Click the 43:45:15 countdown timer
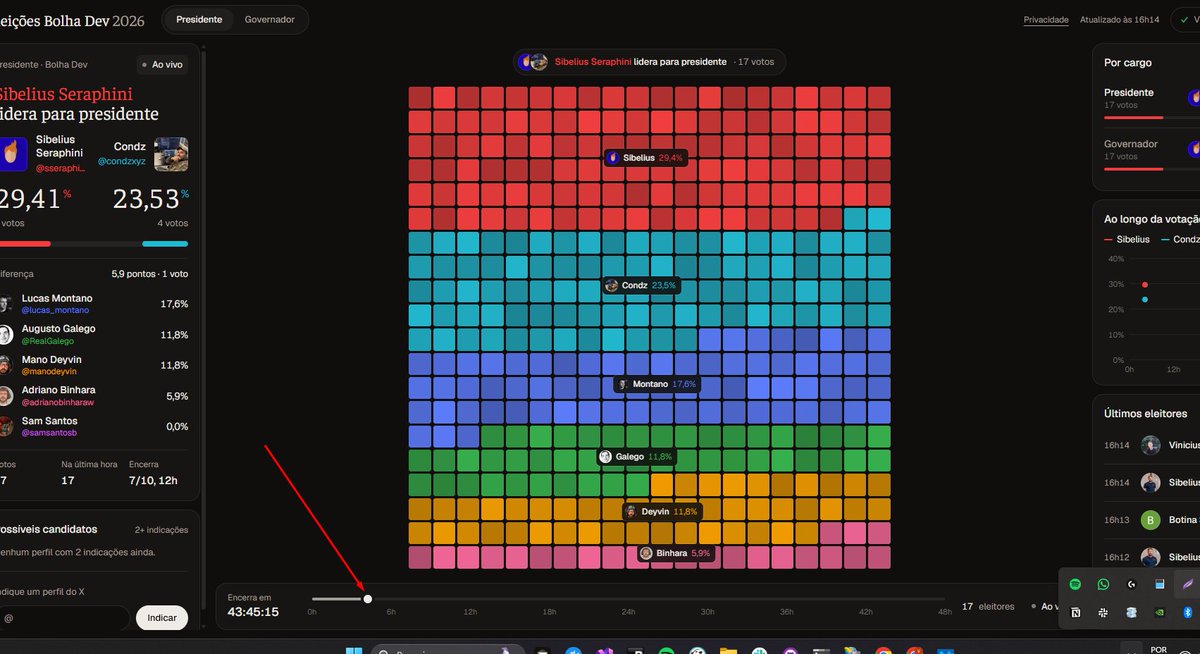This screenshot has width=1200, height=654. [x=253, y=611]
